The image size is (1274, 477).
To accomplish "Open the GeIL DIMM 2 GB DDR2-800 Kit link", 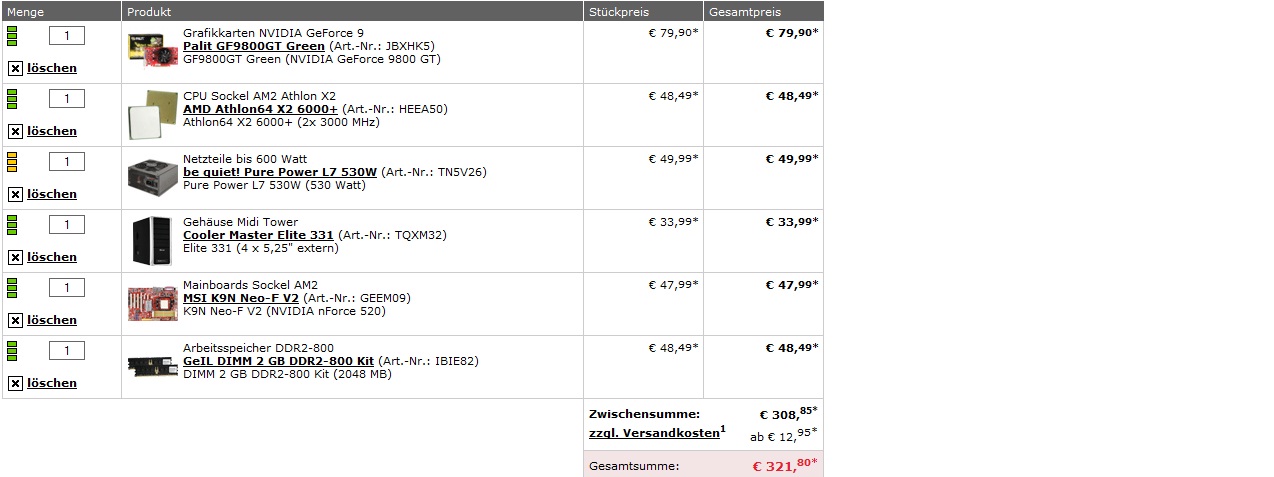I will pos(278,361).
